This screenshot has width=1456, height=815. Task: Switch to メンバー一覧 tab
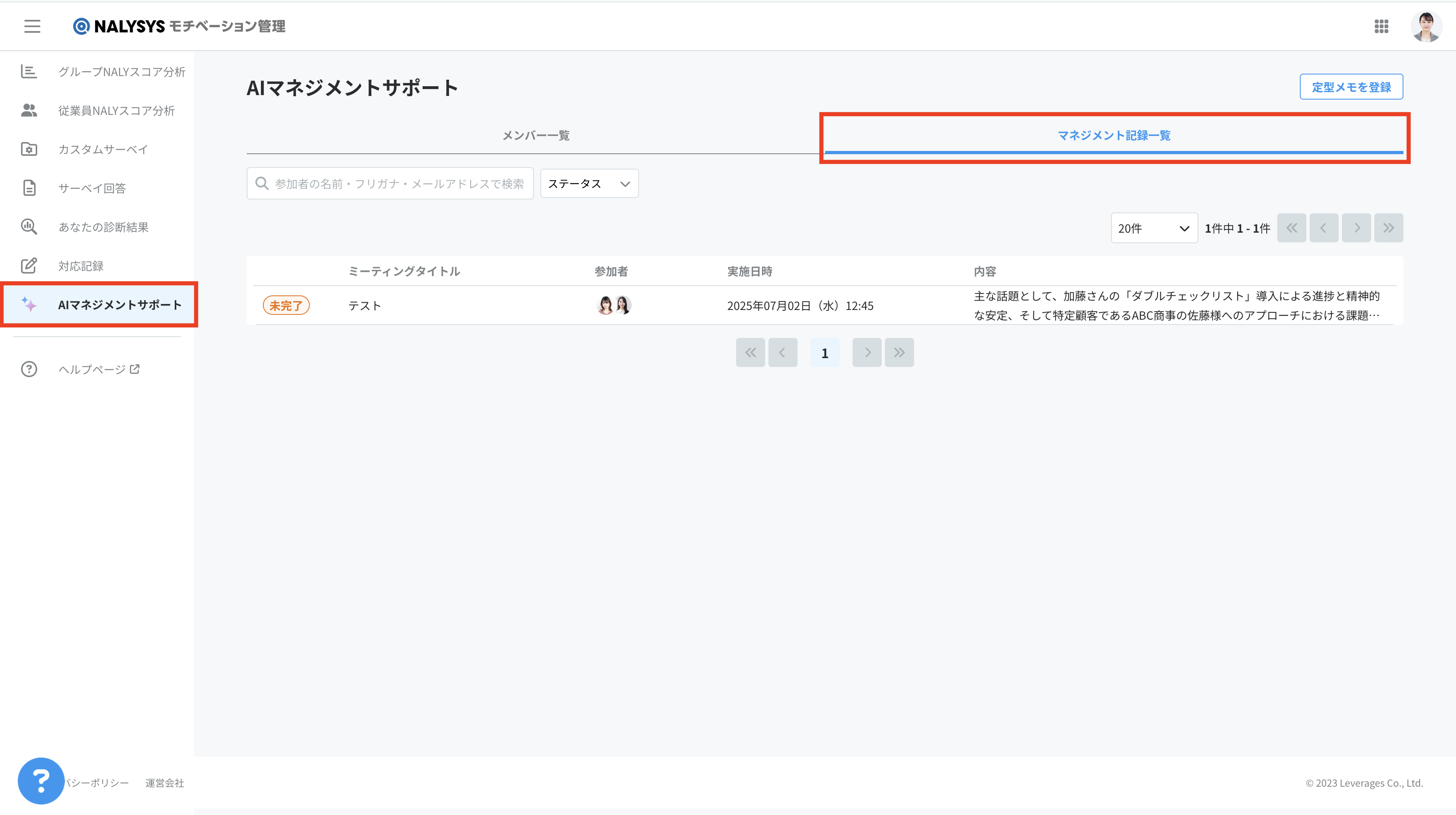536,135
